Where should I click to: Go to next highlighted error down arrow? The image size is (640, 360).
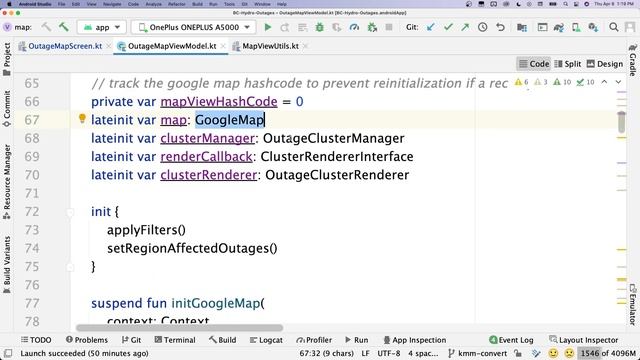618,82
